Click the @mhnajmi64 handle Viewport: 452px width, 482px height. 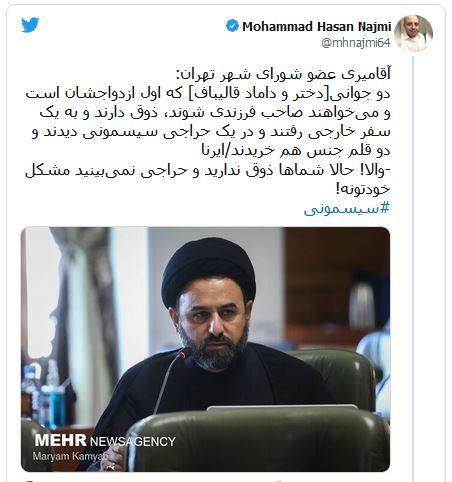[x=356, y=43]
